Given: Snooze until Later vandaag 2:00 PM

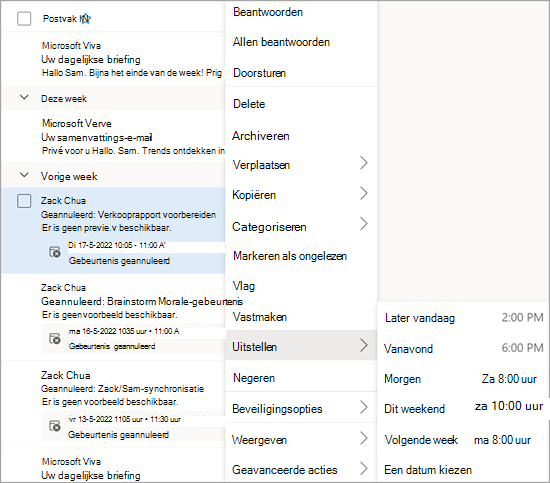Looking at the screenshot, I should coord(463,318).
